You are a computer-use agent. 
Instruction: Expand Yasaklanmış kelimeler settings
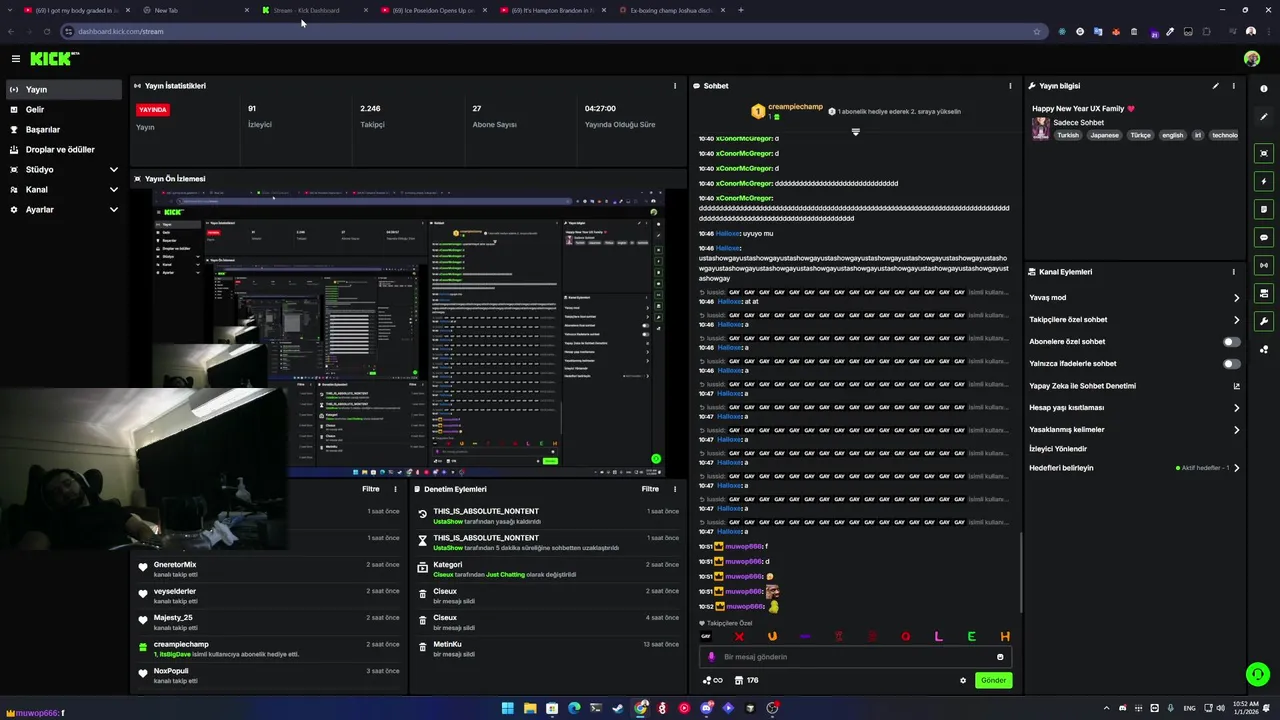point(1134,430)
